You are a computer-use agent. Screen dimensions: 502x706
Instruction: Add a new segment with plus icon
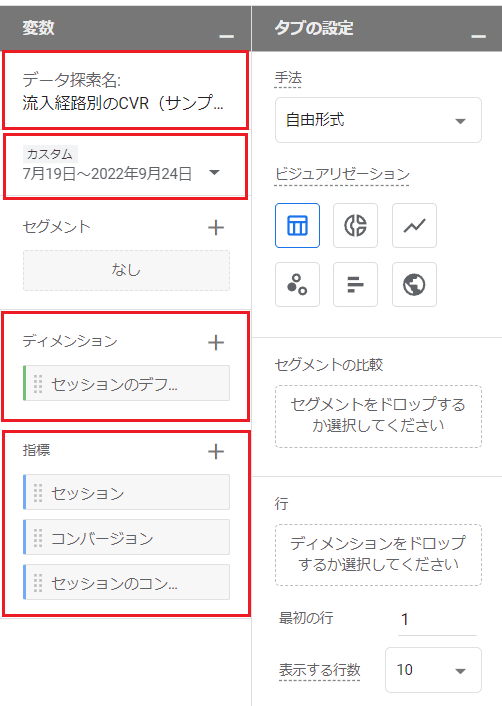click(216, 227)
